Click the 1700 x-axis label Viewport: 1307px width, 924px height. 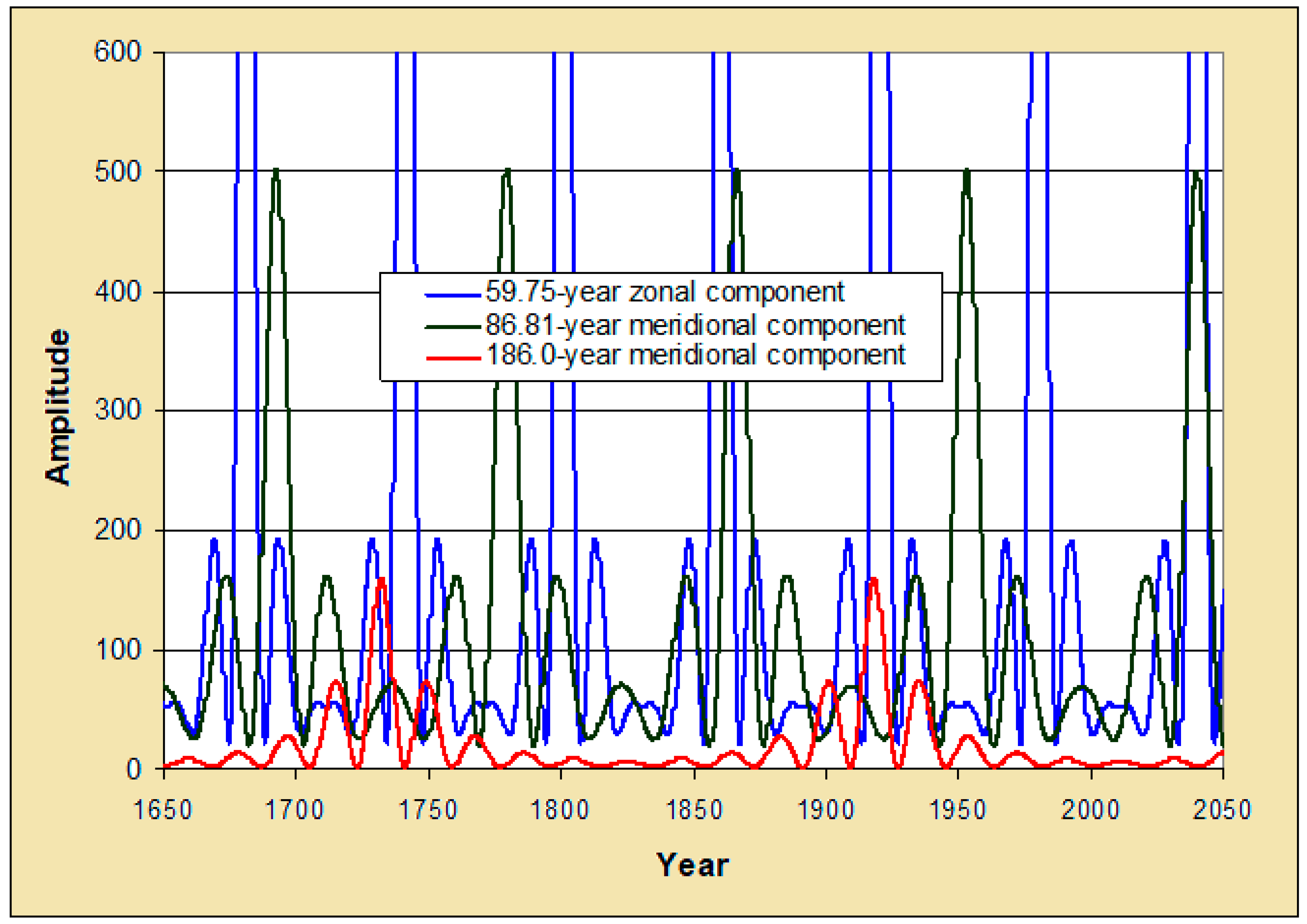pos(295,809)
